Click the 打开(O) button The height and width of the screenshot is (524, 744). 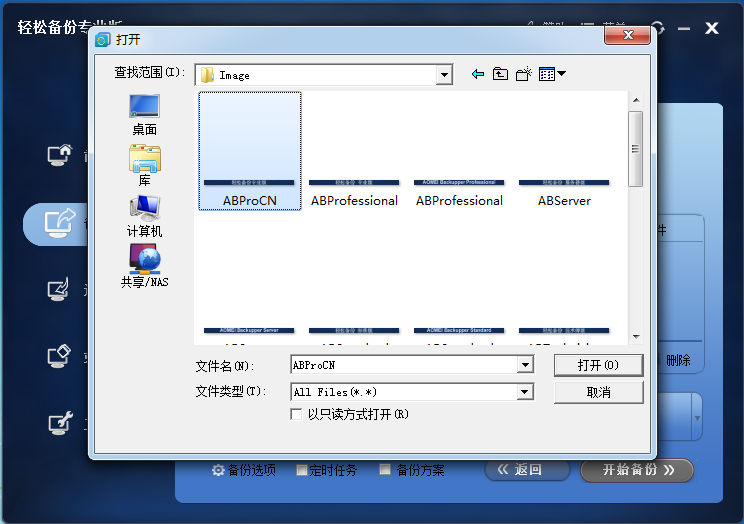(598, 366)
